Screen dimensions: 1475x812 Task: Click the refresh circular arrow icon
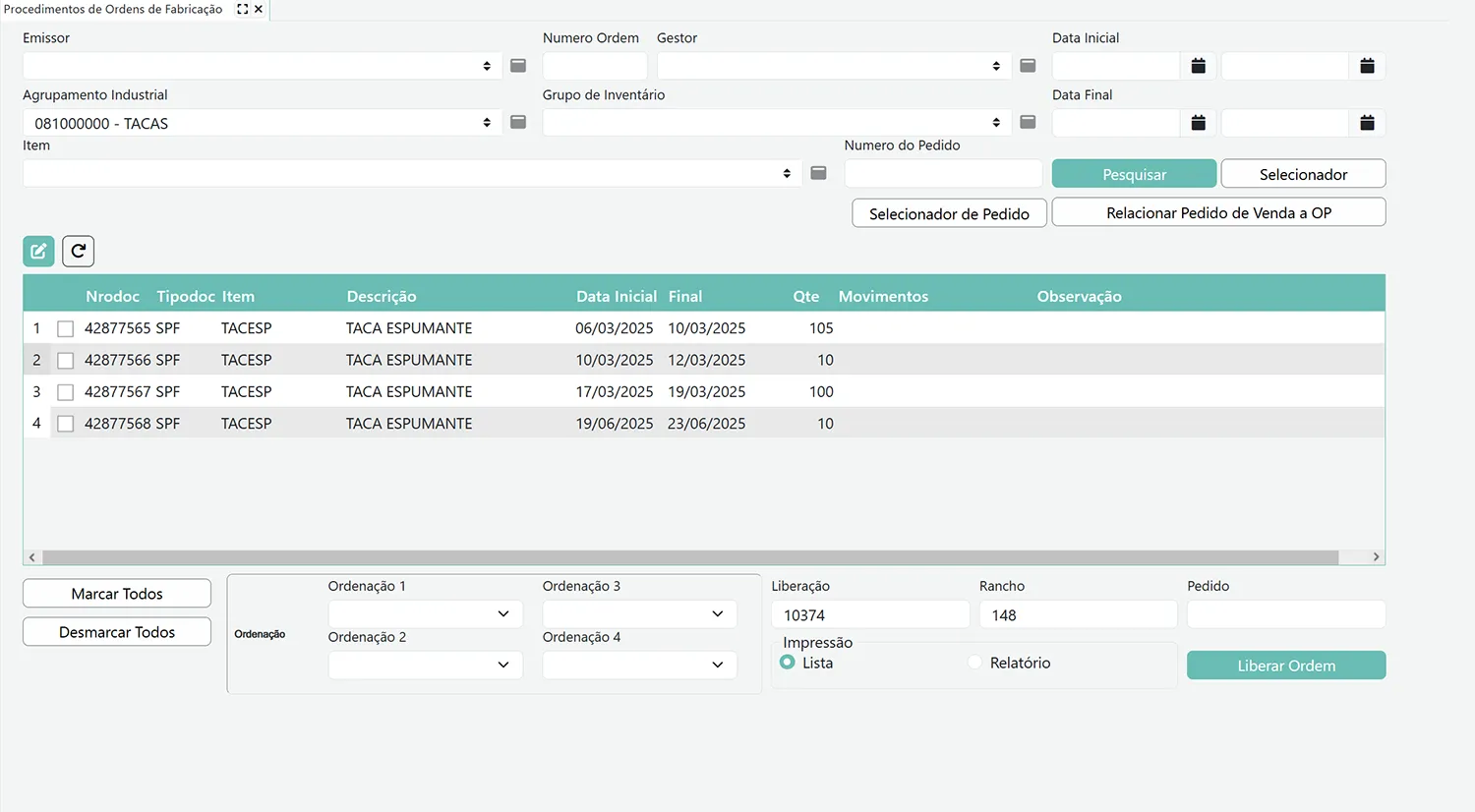pos(79,251)
